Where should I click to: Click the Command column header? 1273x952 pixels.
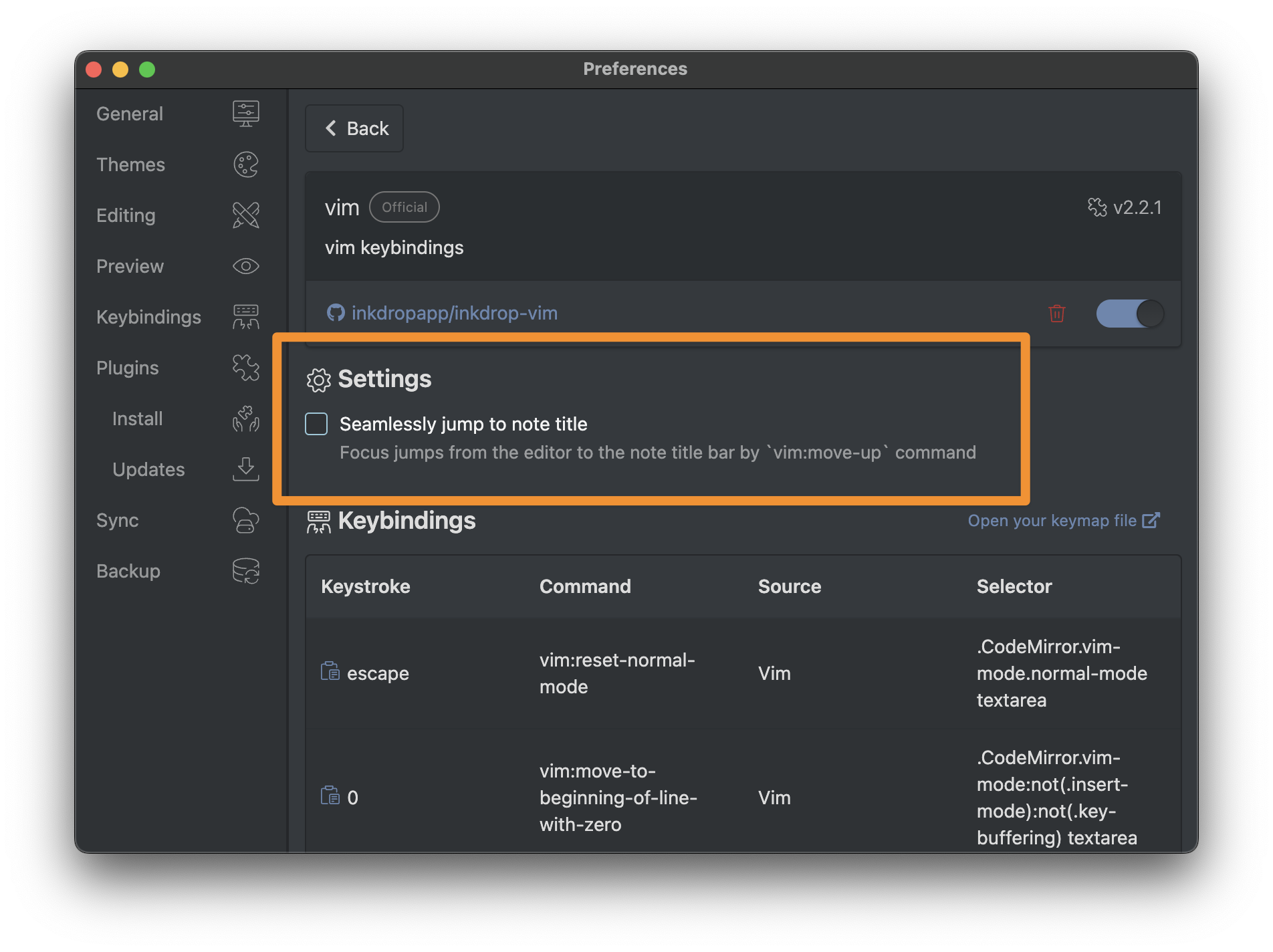585,586
